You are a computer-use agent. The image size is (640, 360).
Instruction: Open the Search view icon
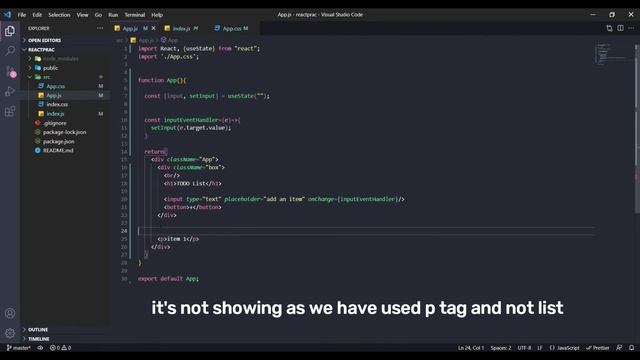click(10, 51)
